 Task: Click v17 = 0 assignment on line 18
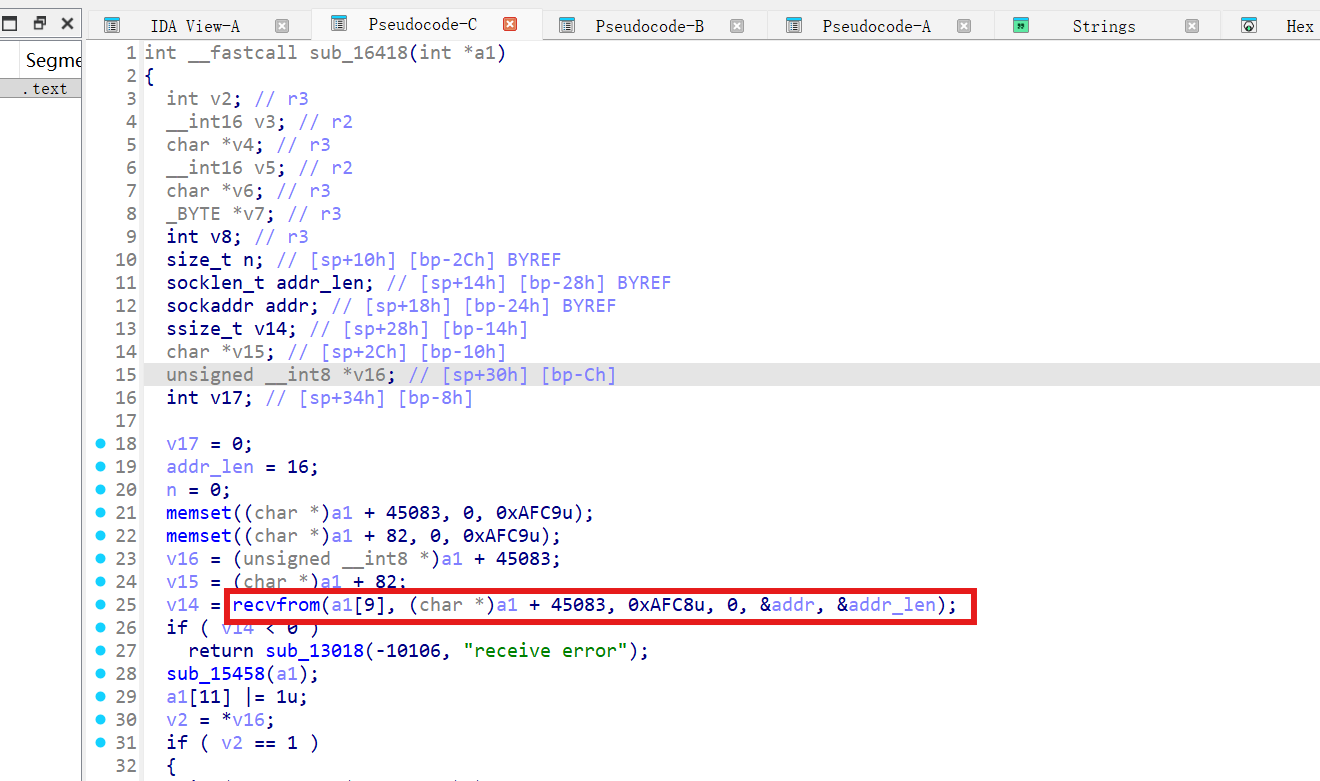click(210, 443)
